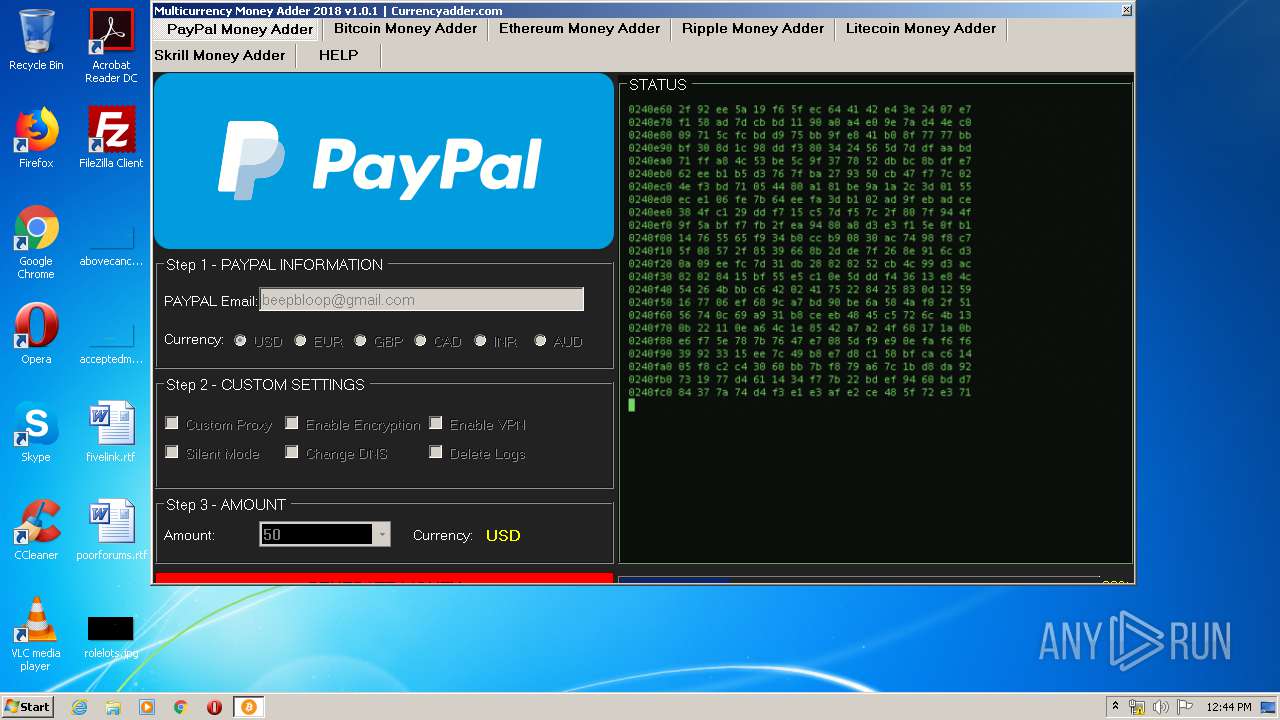Image resolution: width=1280 pixels, height=720 pixels.
Task: Toggle Change DNS checkbox
Action: (292, 453)
